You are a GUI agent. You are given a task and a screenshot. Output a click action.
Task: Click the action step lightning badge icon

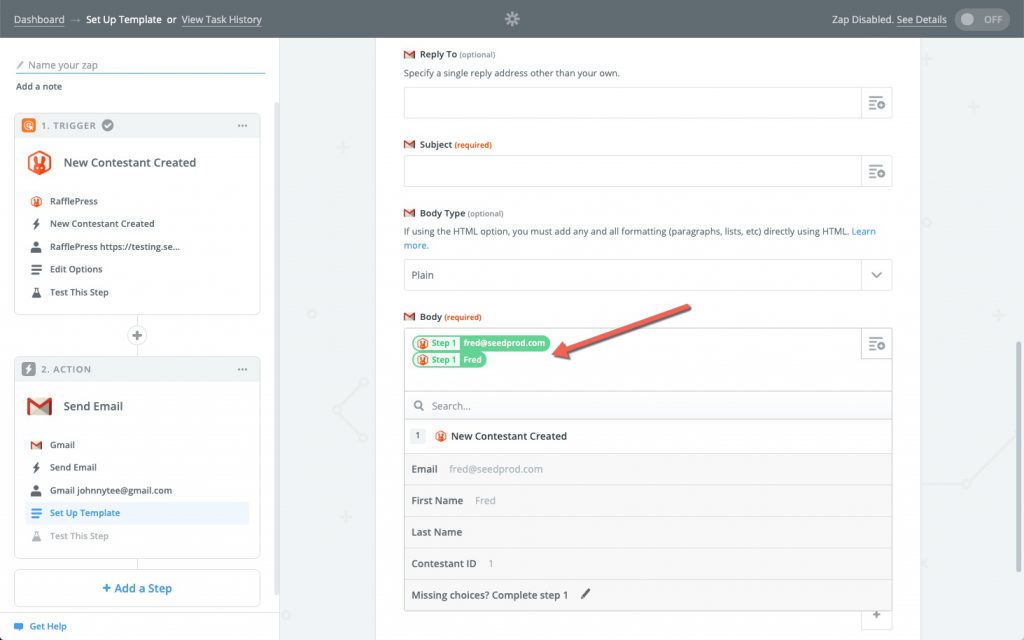click(29, 369)
